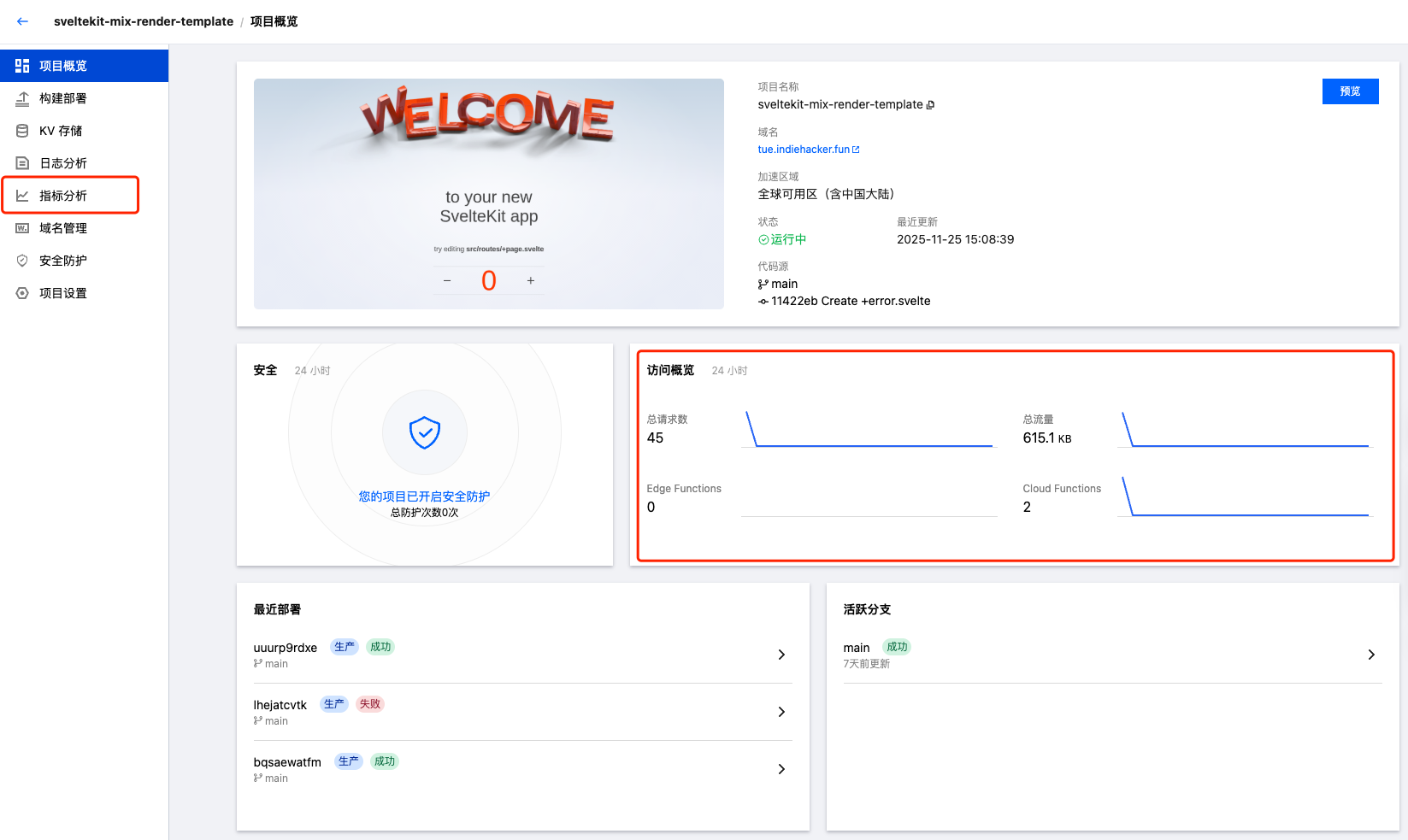Open the tue.indiehacker.fun domain link
Viewport: 1408px width, 840px height.
pyautogui.click(x=804, y=150)
